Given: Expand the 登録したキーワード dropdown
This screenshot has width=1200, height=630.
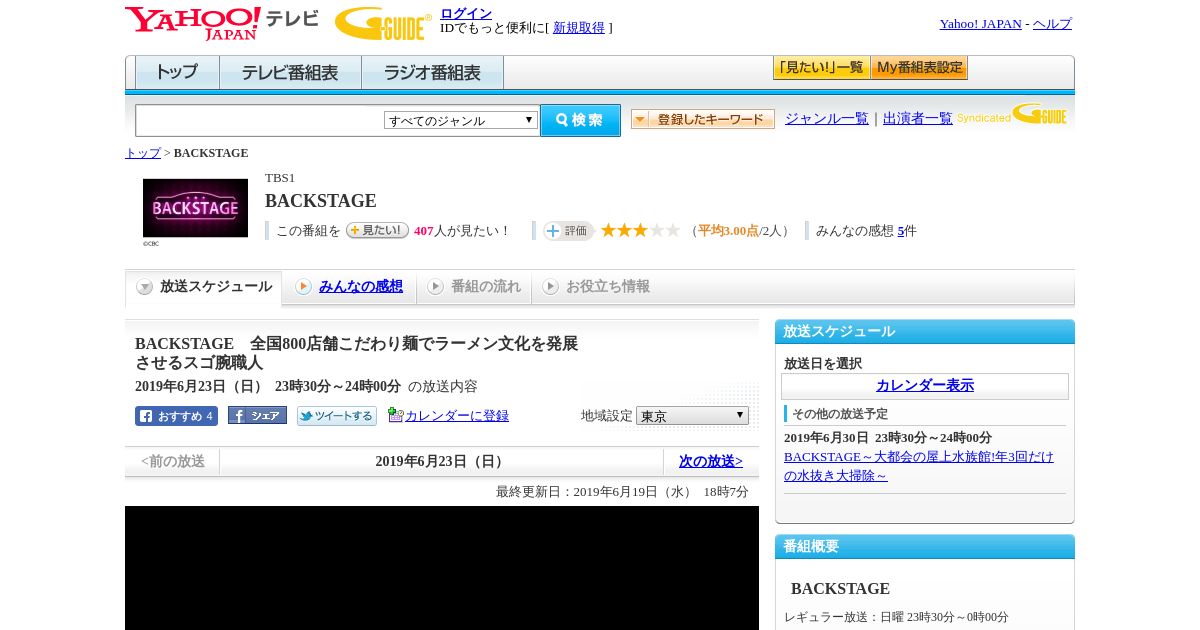Looking at the screenshot, I should [x=703, y=119].
